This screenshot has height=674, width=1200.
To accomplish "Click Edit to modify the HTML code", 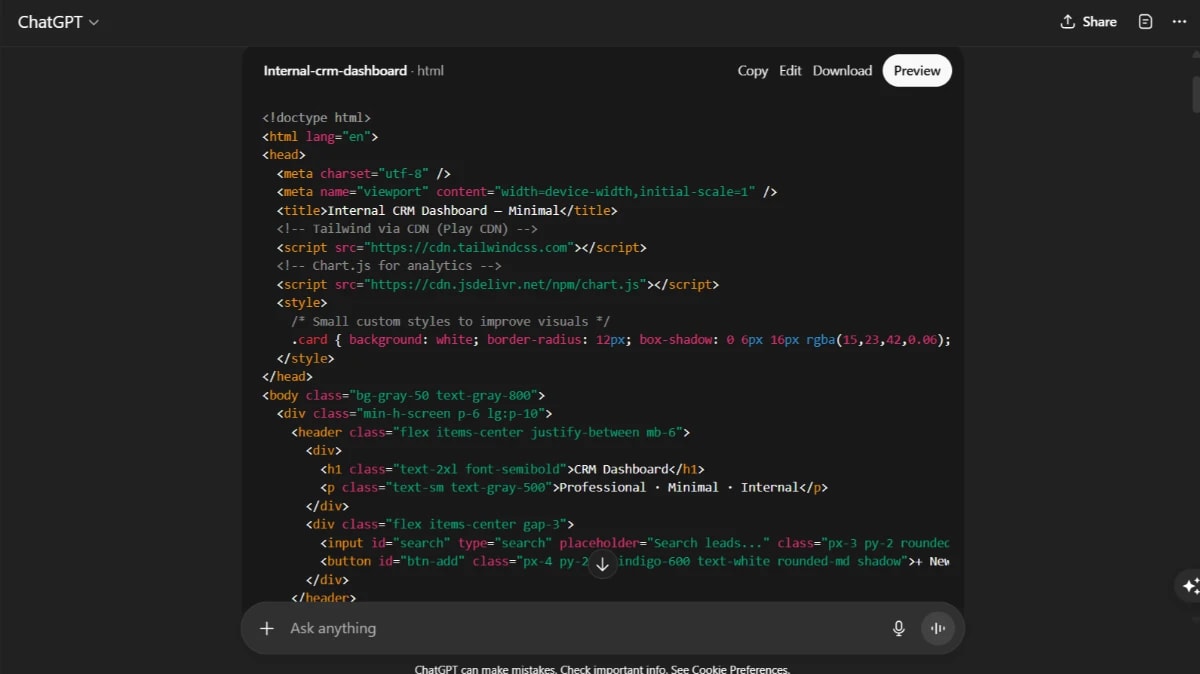I will click(x=790, y=70).
